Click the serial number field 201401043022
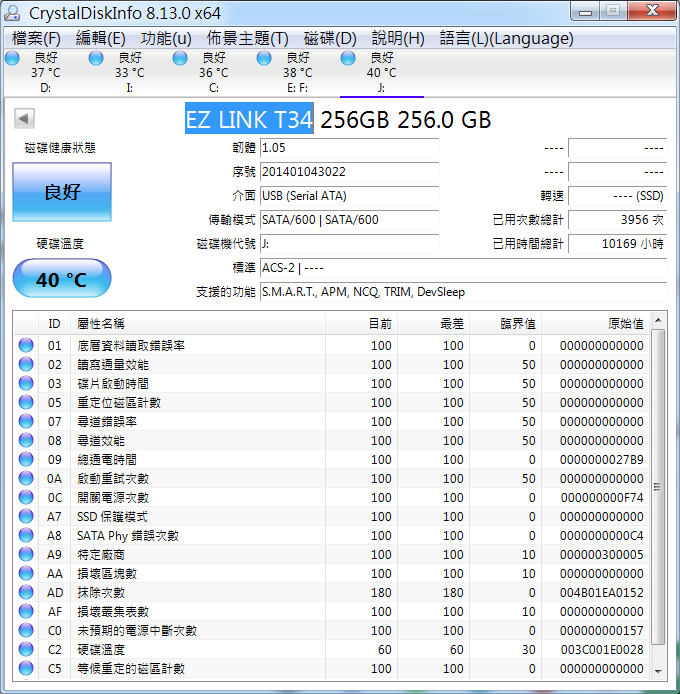Viewport: 680px width, 694px height. click(x=349, y=172)
